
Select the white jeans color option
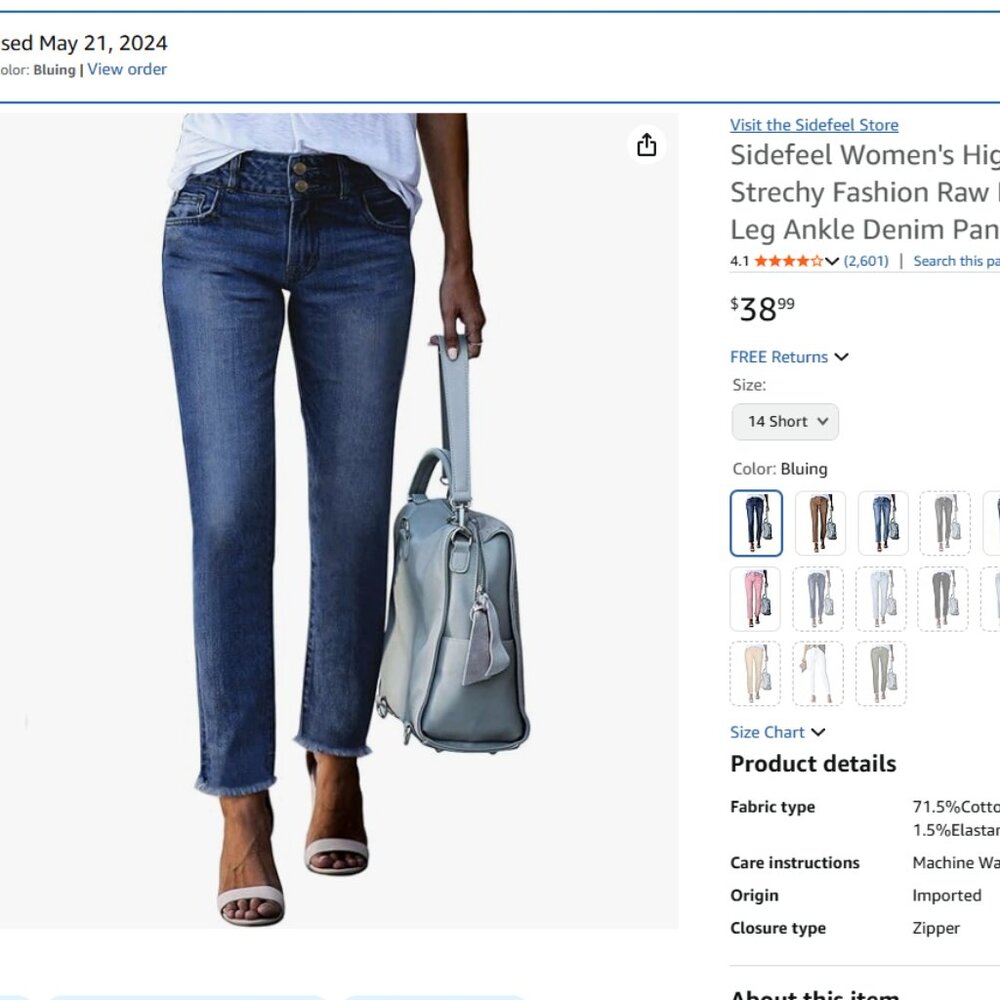(x=818, y=673)
